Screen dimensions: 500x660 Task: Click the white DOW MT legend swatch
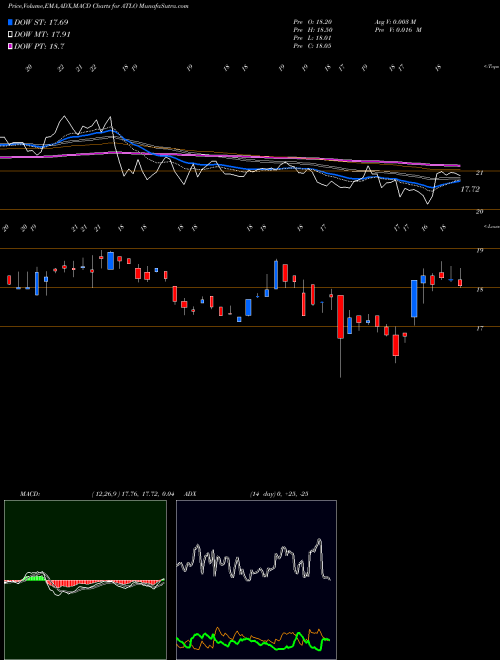pos(10,35)
